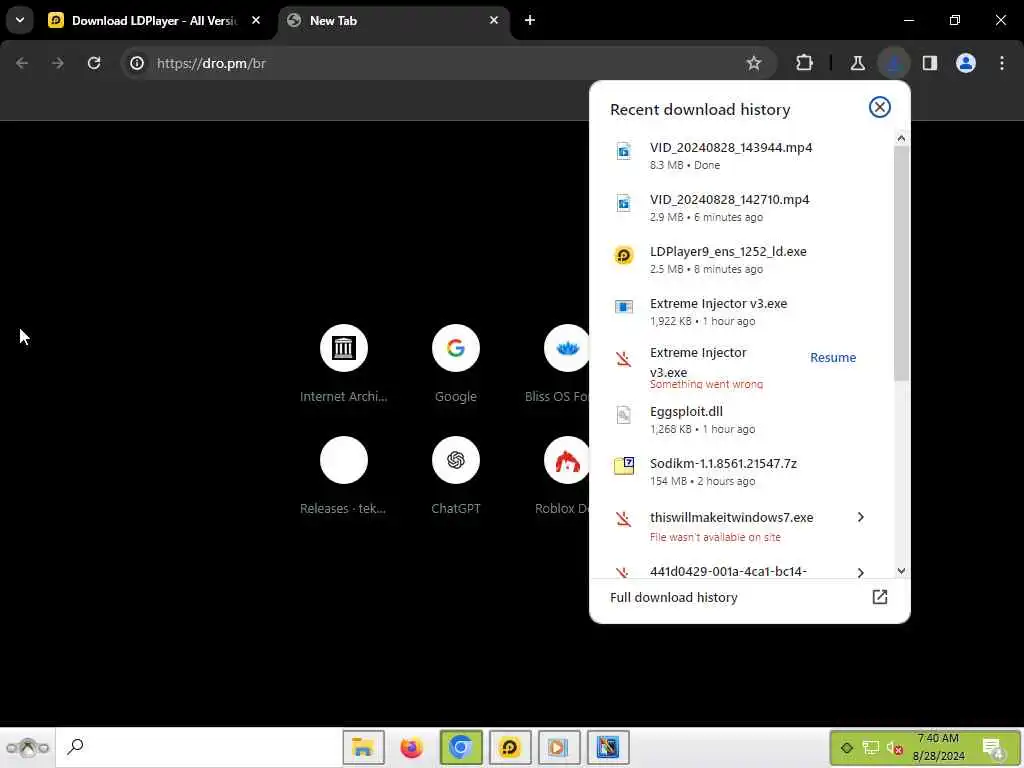Click LDPlayer9 installer file icon
The height and width of the screenshot is (768, 1024).
[624, 255]
